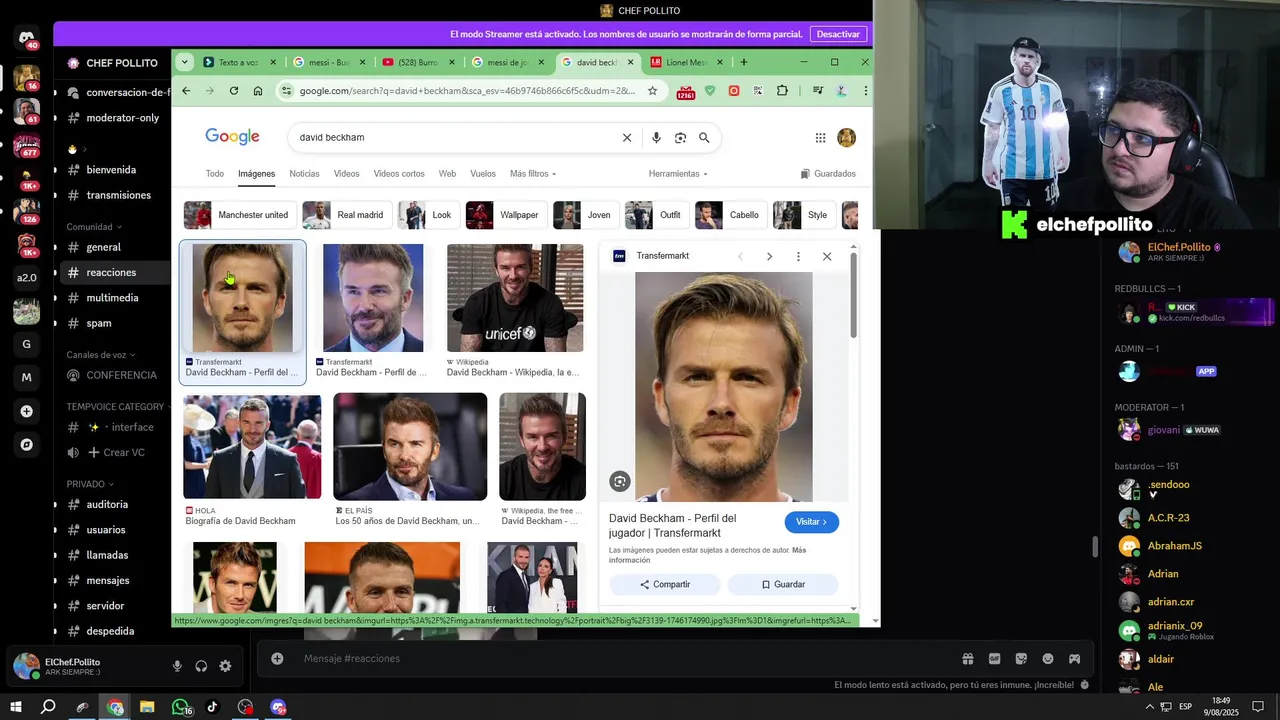The height and width of the screenshot is (720, 1280).
Task: Open Guardados saved items link
Action: (x=828, y=174)
